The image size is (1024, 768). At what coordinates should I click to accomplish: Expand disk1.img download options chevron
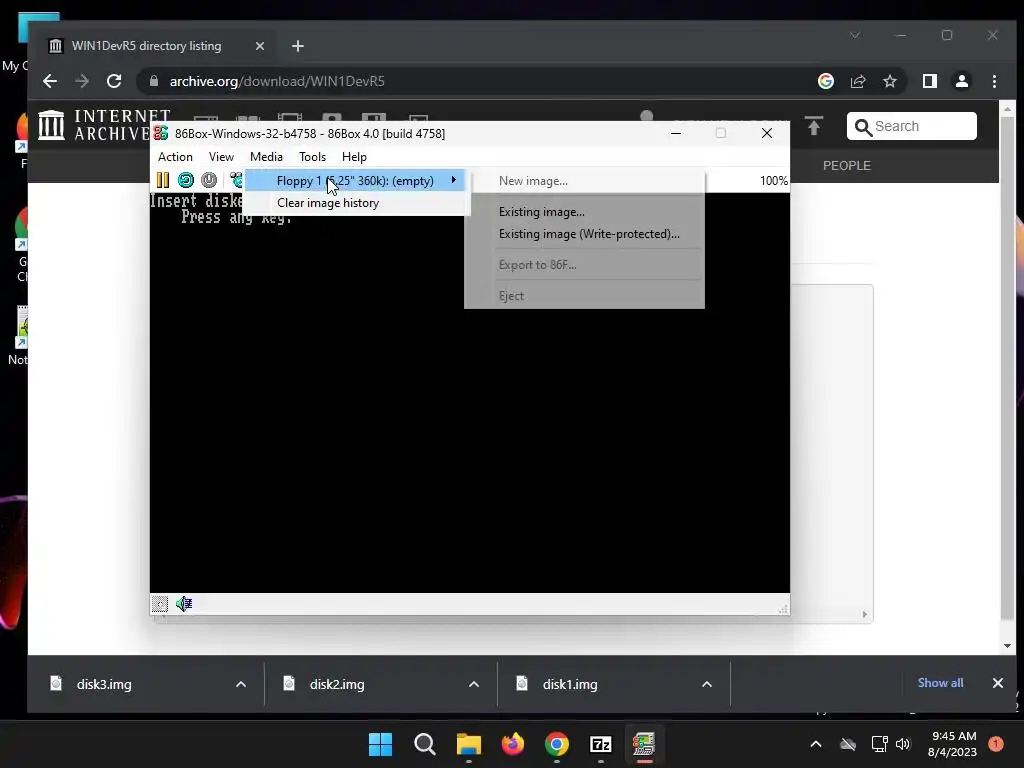(707, 684)
